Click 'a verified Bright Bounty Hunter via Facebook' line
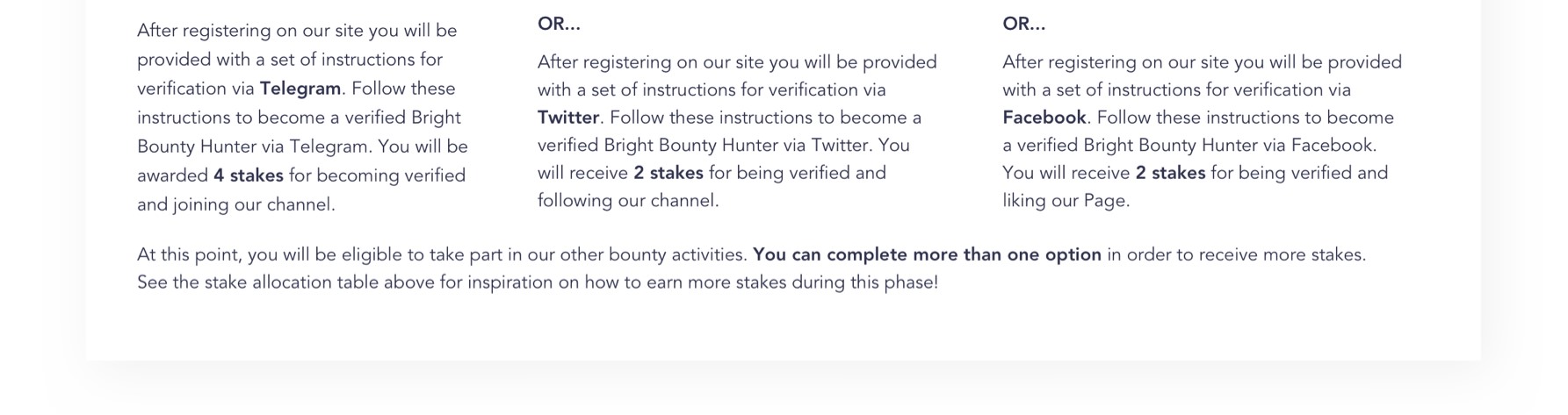Screen dimensions: 1568x415 1190,146
